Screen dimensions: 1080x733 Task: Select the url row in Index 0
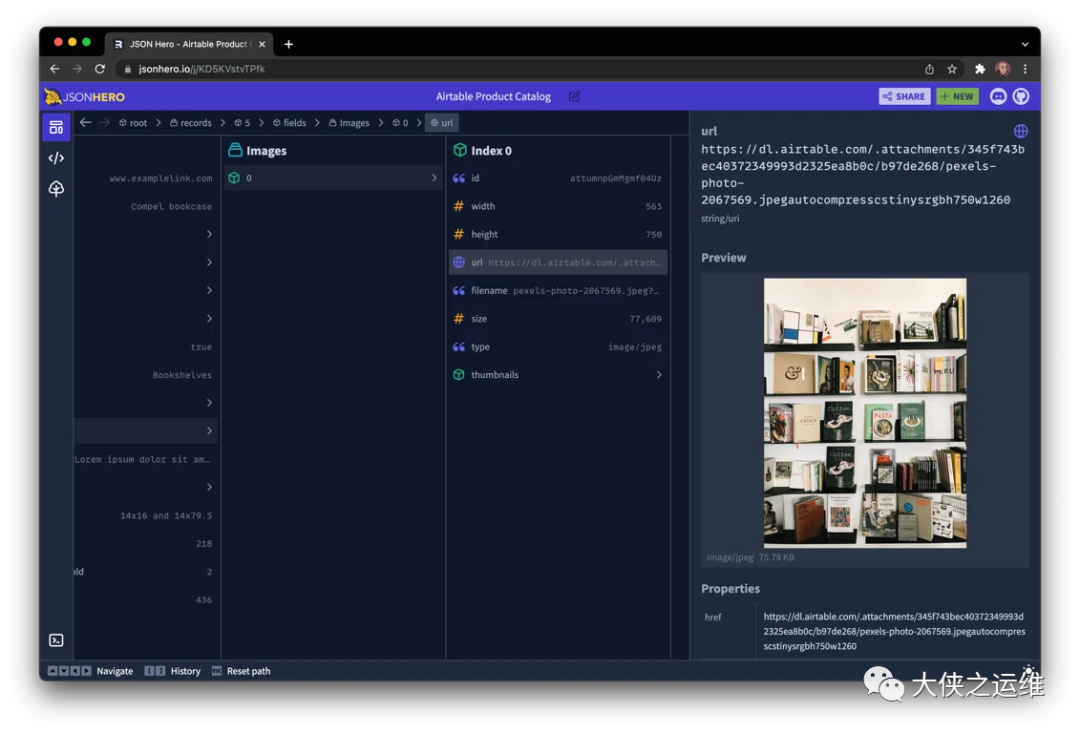tap(558, 262)
